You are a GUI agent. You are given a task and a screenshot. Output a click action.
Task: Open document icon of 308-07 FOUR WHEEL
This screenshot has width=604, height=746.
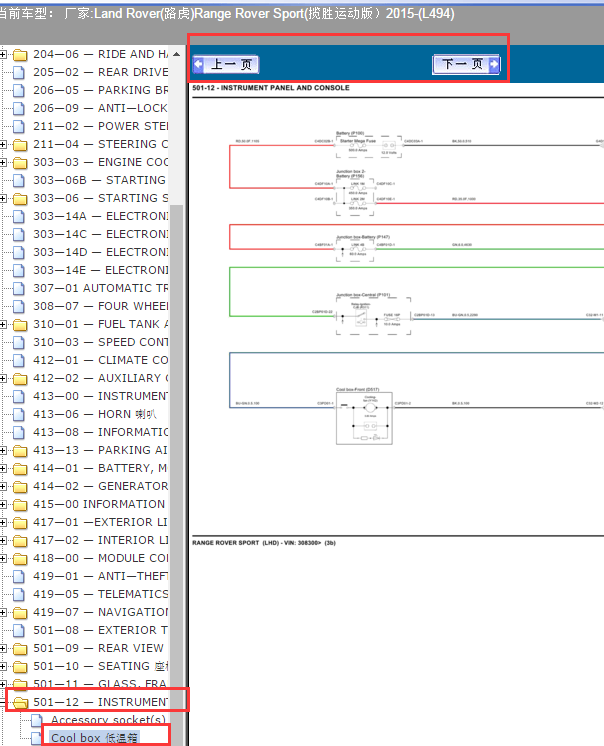(x=19, y=306)
